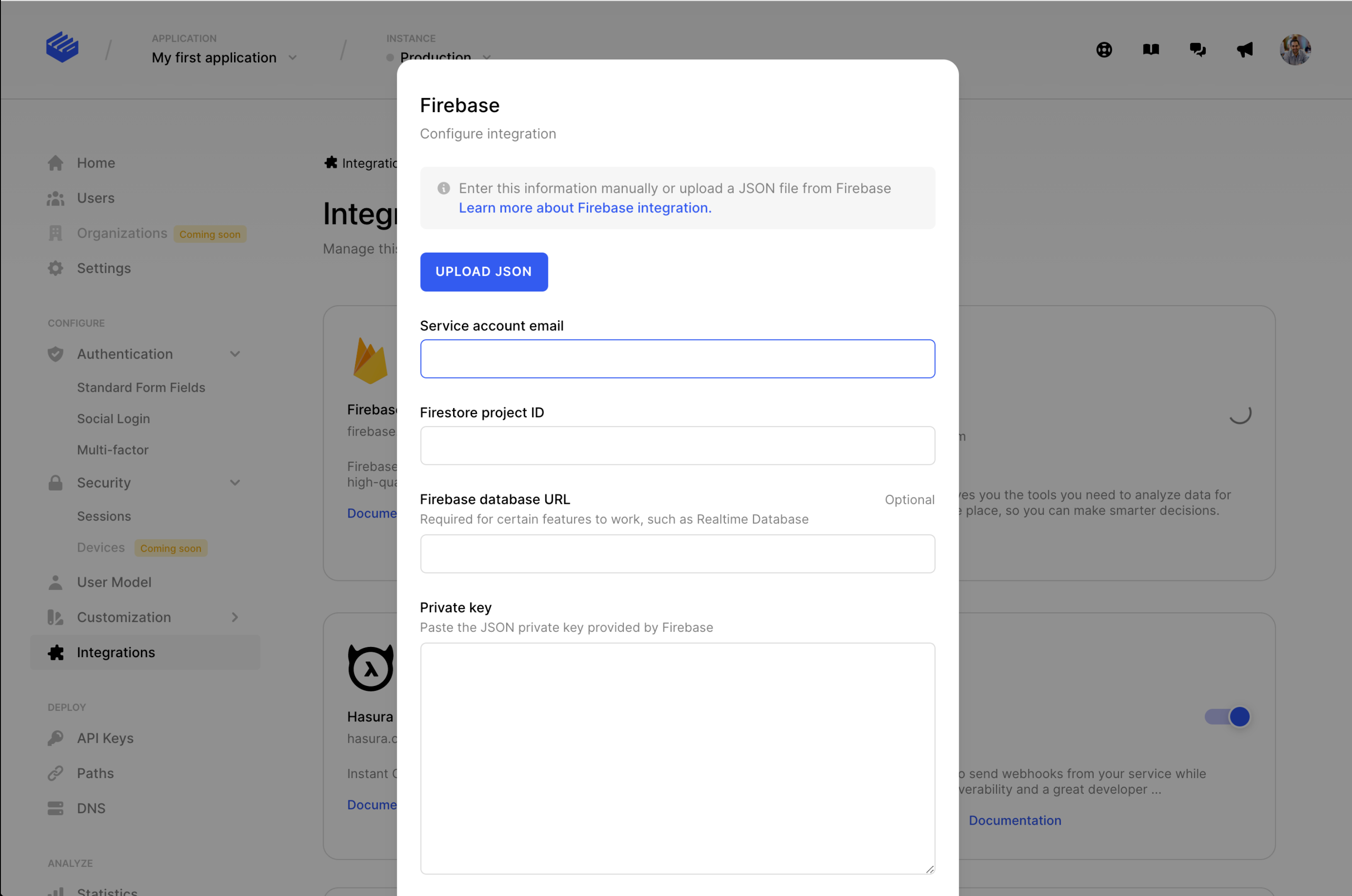Screen dimensions: 1352x896
Task: Click the Authentication shield icon
Action: [x=55, y=354]
